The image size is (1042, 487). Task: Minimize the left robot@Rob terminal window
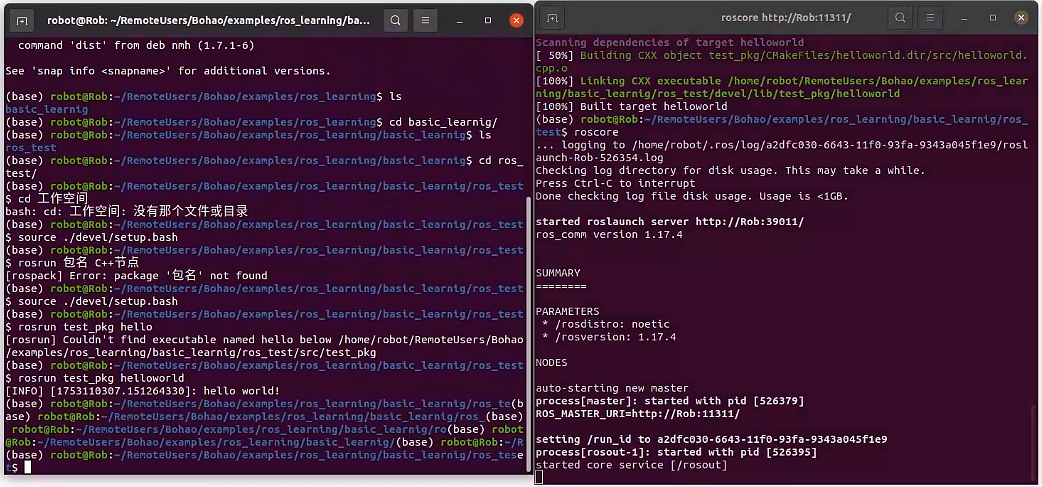coord(459,21)
